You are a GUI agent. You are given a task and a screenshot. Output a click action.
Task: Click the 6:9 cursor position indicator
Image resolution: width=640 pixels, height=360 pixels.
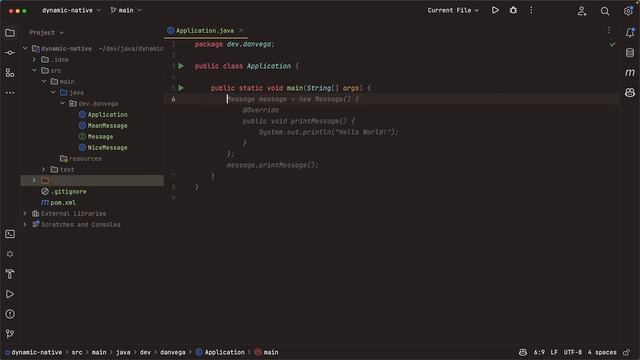click(x=539, y=352)
